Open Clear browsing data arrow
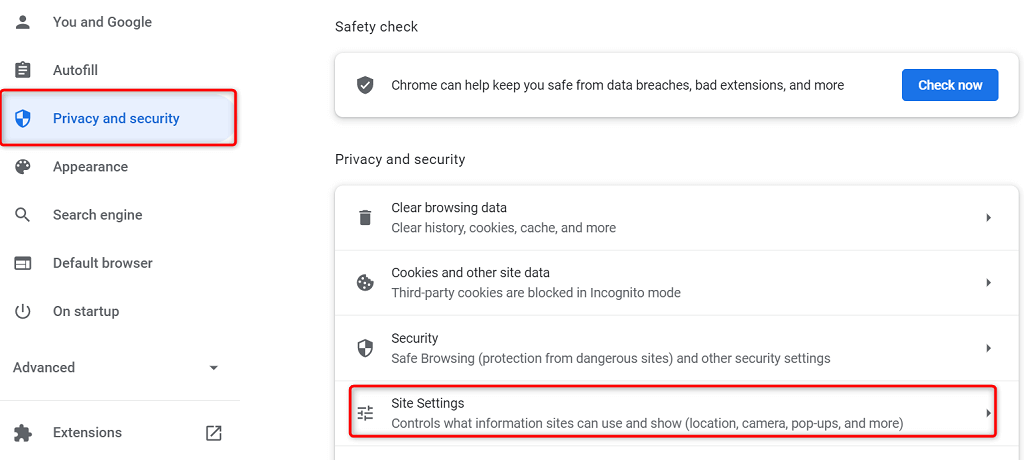This screenshot has width=1024, height=460. (x=988, y=218)
